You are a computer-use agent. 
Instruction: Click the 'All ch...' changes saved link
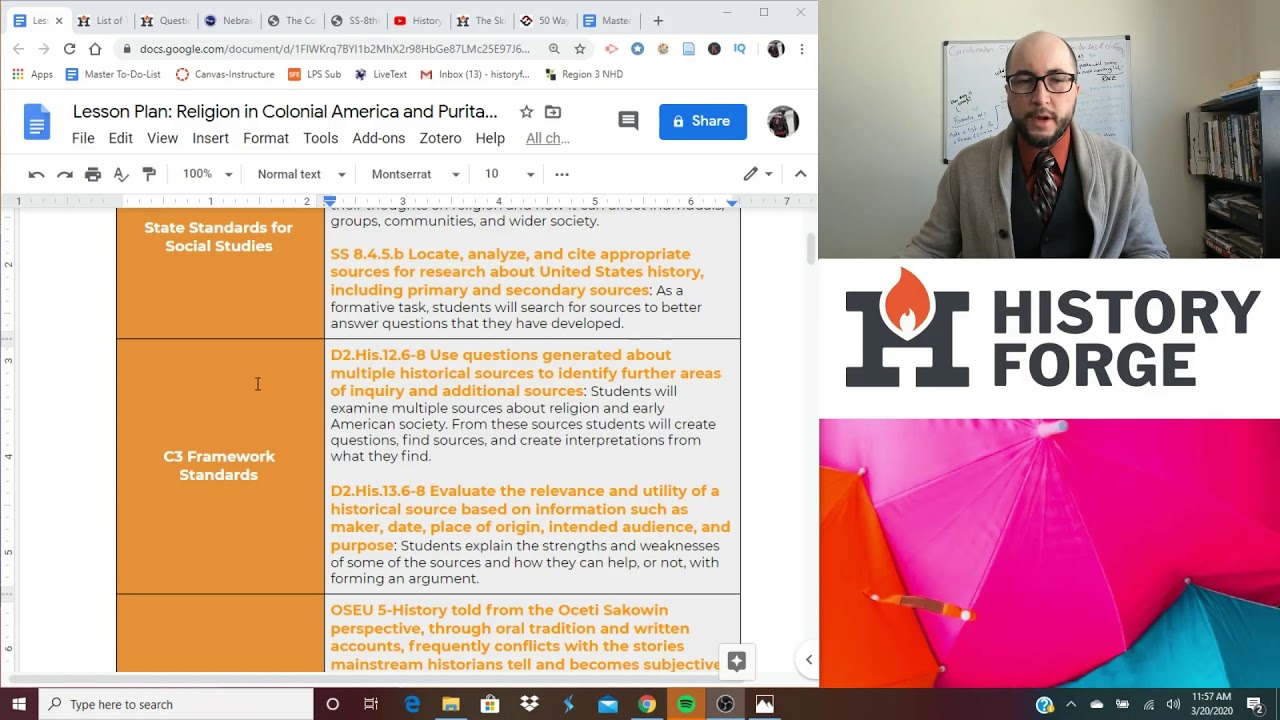click(548, 138)
